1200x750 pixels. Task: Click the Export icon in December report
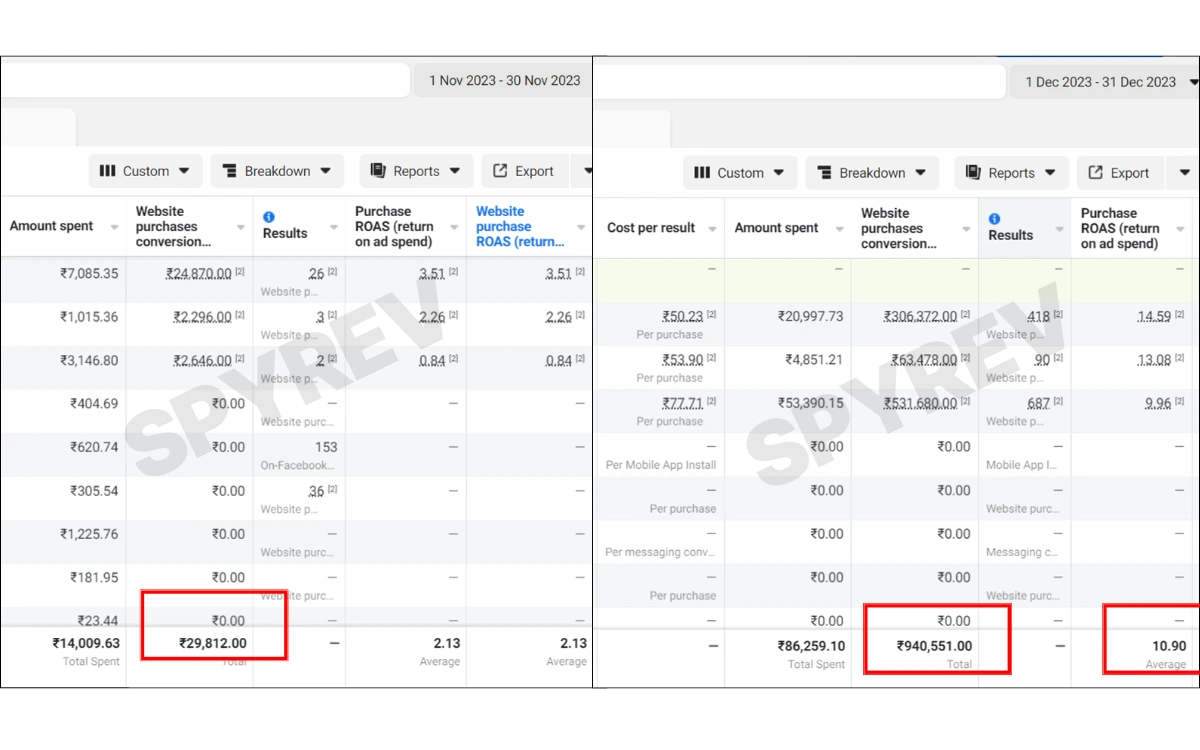click(x=1096, y=173)
